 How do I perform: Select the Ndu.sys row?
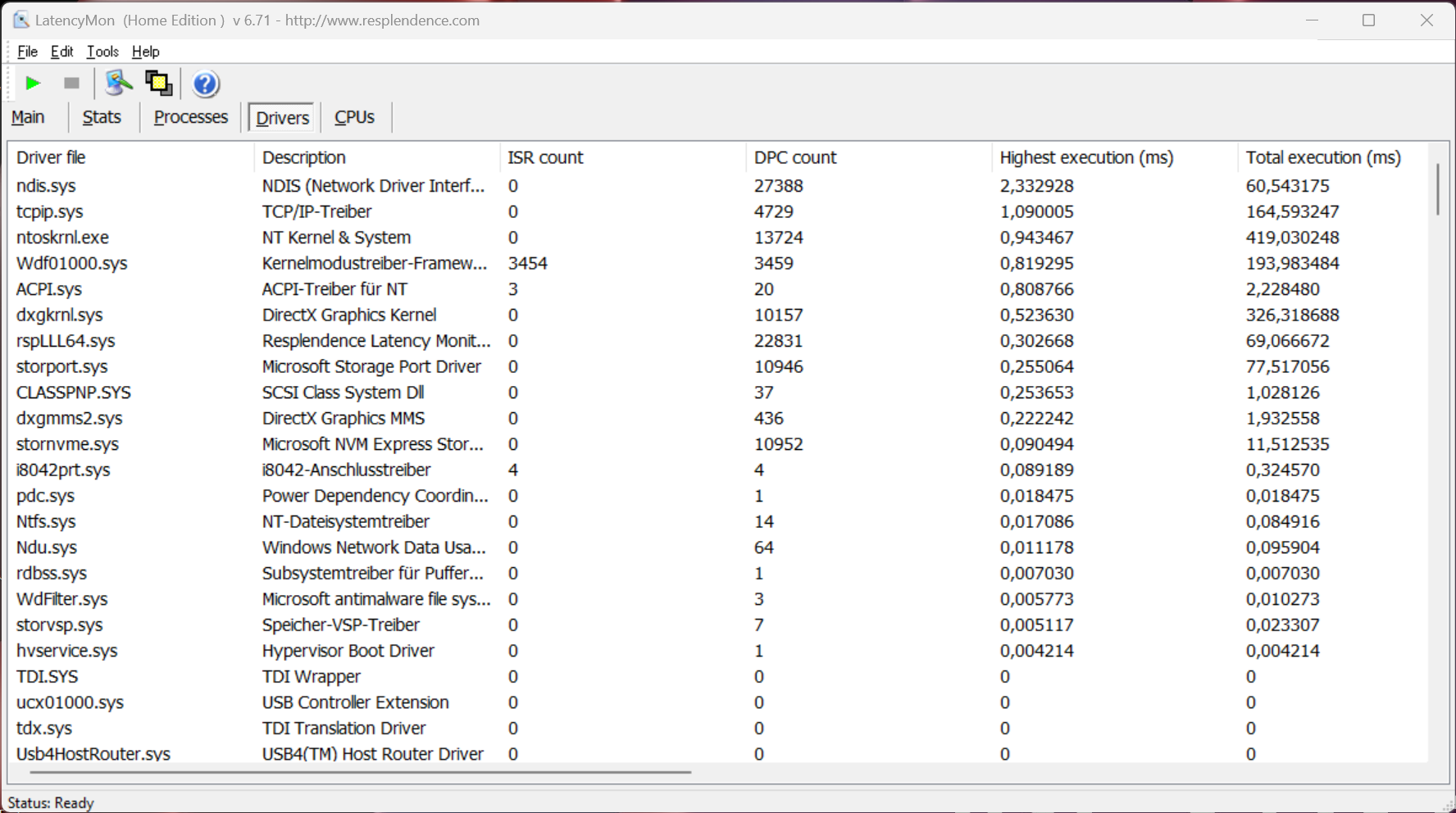(718, 547)
